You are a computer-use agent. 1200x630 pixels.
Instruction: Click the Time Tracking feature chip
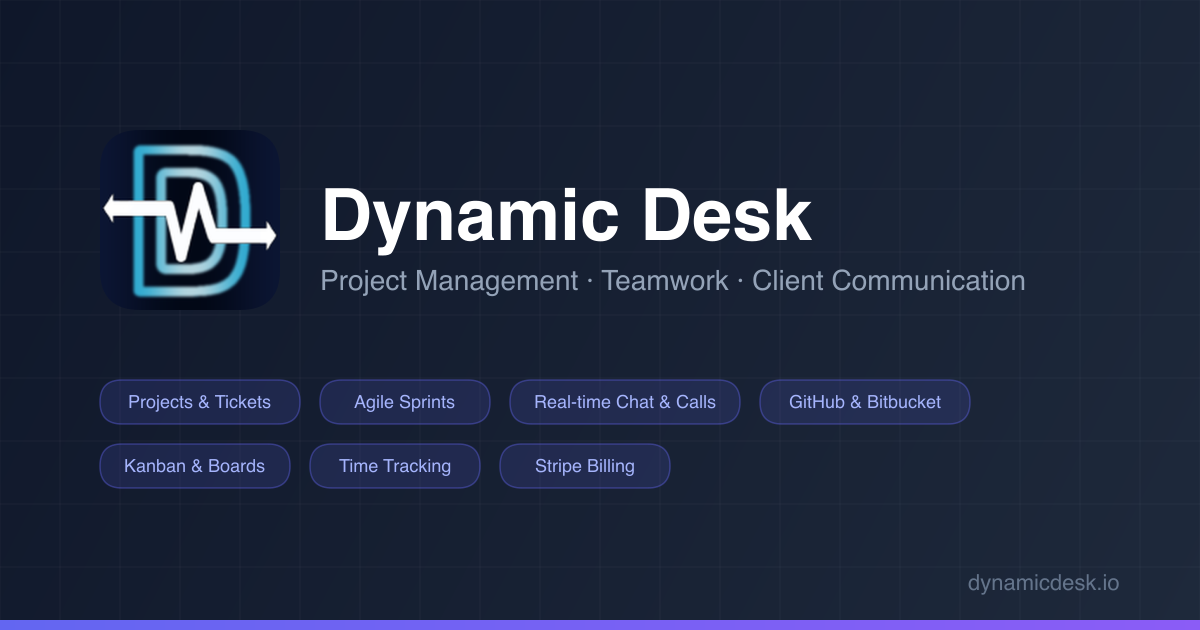(394, 466)
